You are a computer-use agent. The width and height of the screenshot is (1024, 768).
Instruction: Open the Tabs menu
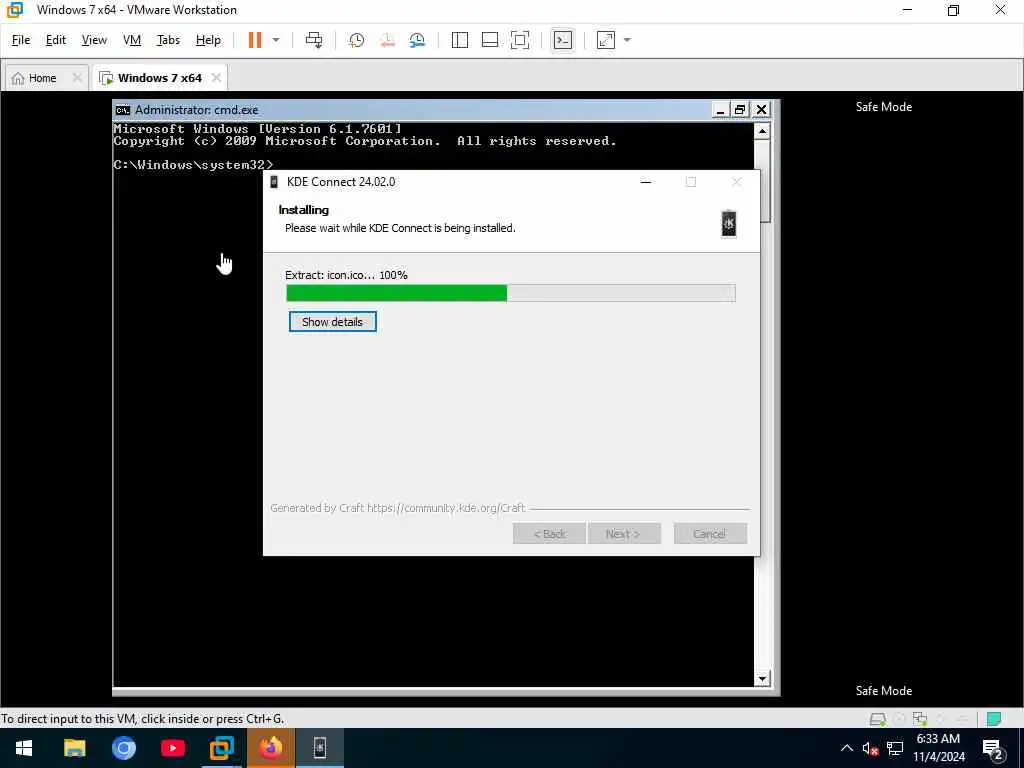168,40
